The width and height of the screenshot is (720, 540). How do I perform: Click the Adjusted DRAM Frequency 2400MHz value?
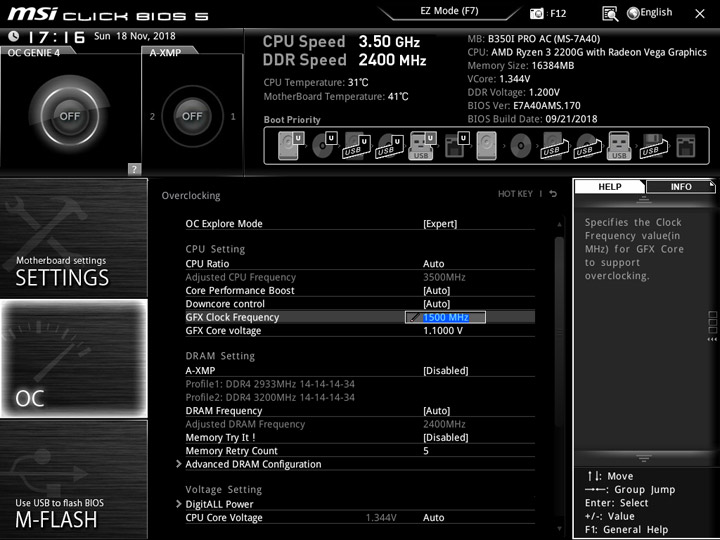click(x=444, y=424)
